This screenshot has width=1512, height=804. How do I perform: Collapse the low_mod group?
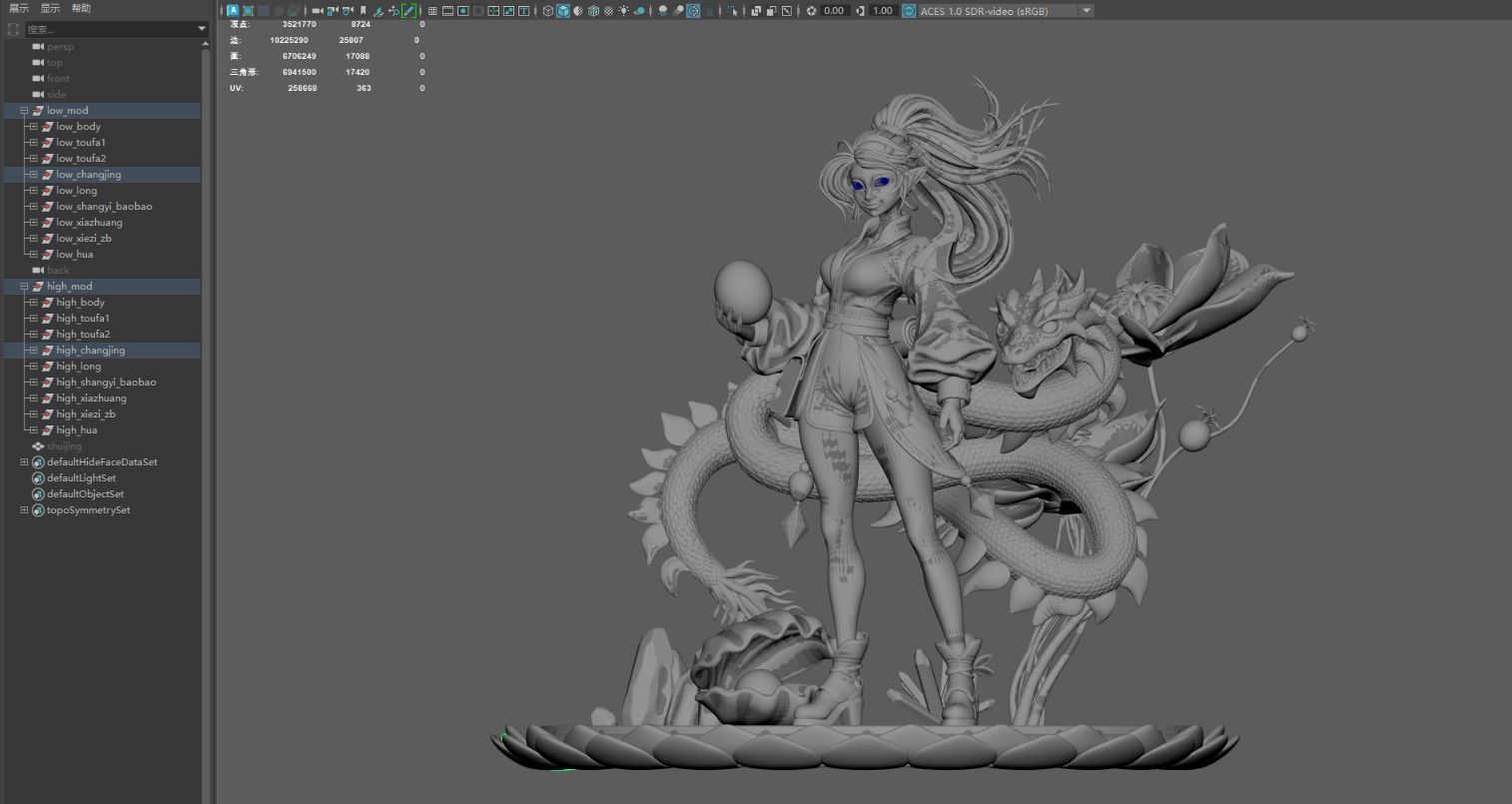pos(25,111)
